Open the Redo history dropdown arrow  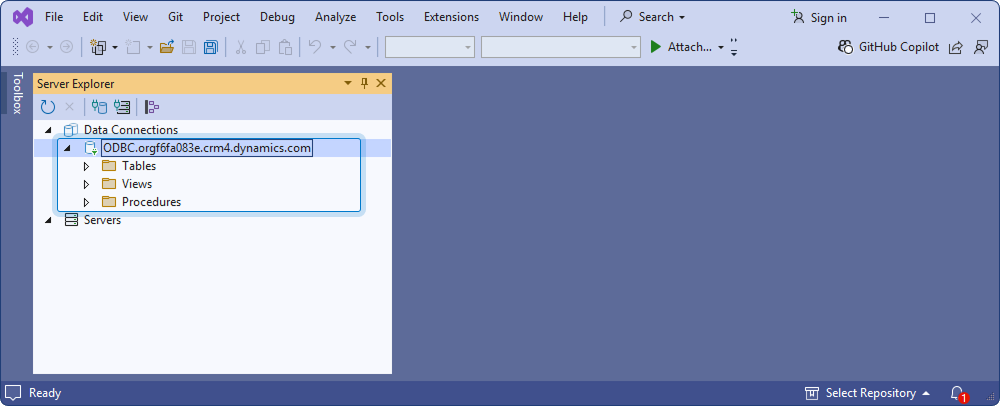coord(367,47)
